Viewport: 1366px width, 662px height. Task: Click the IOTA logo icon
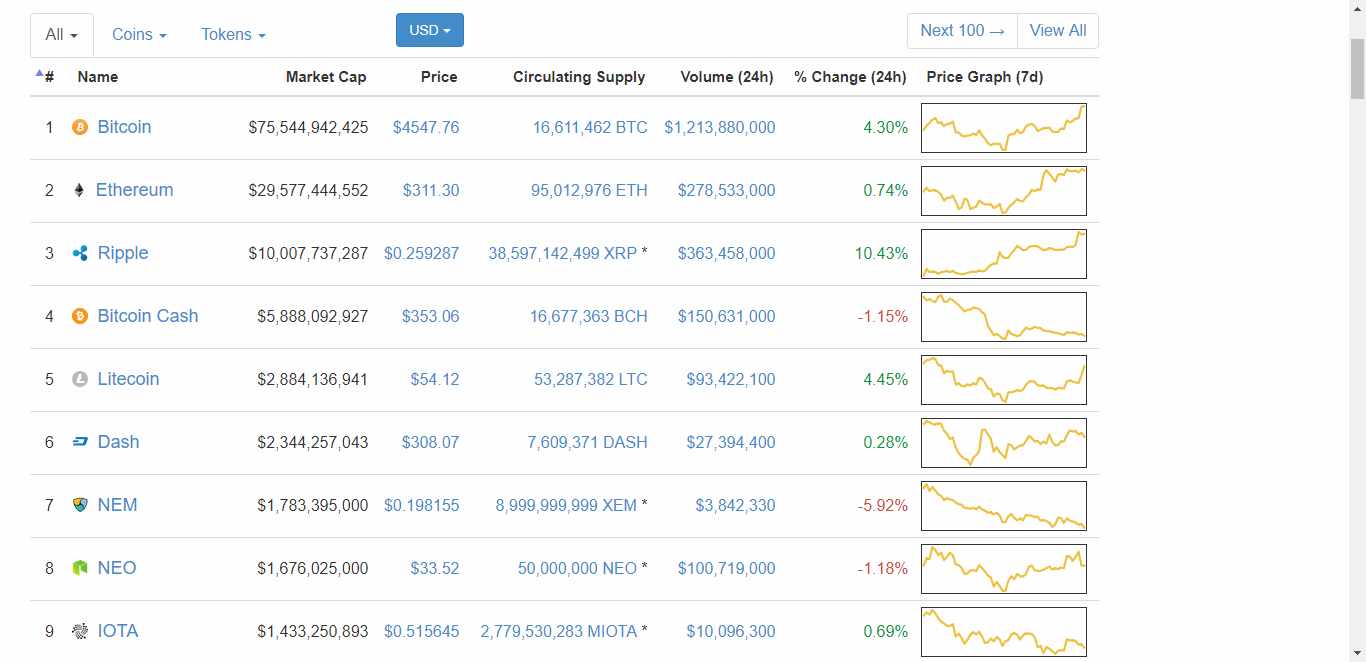point(80,631)
